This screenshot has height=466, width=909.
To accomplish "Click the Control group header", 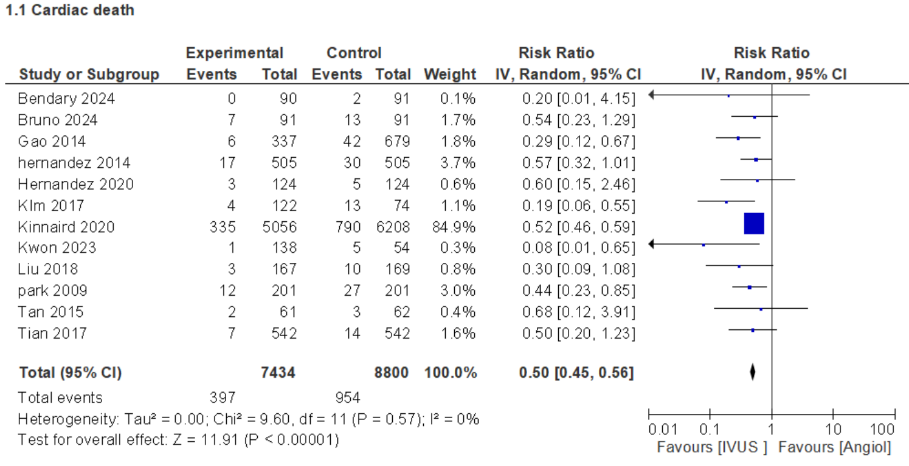I will pyautogui.click(x=354, y=53).
